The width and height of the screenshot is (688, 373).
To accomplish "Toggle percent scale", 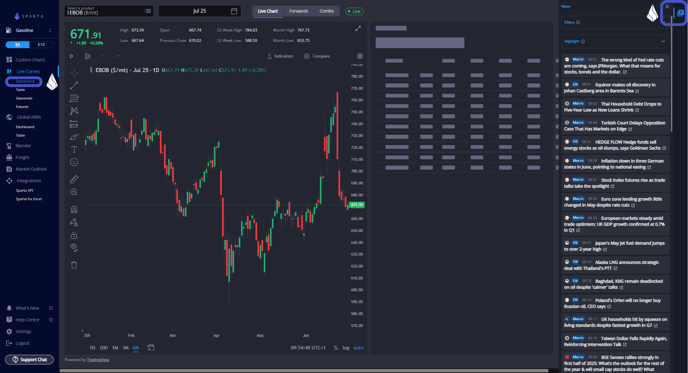I will (336, 348).
